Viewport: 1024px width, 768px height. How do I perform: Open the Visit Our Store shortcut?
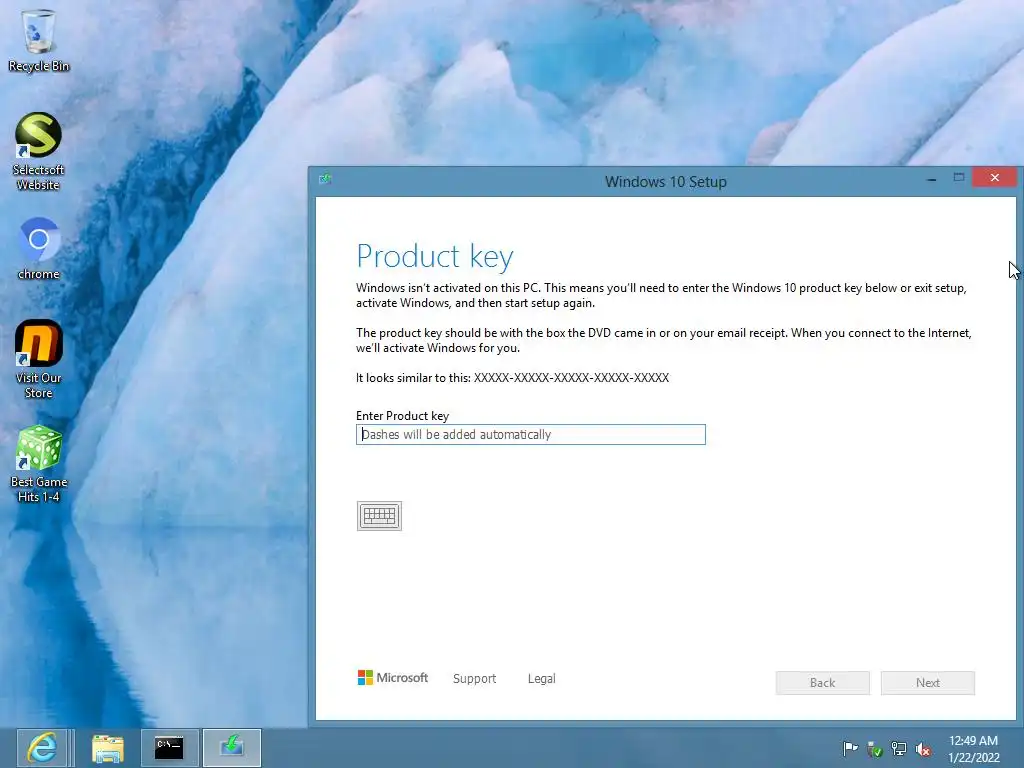click(39, 359)
